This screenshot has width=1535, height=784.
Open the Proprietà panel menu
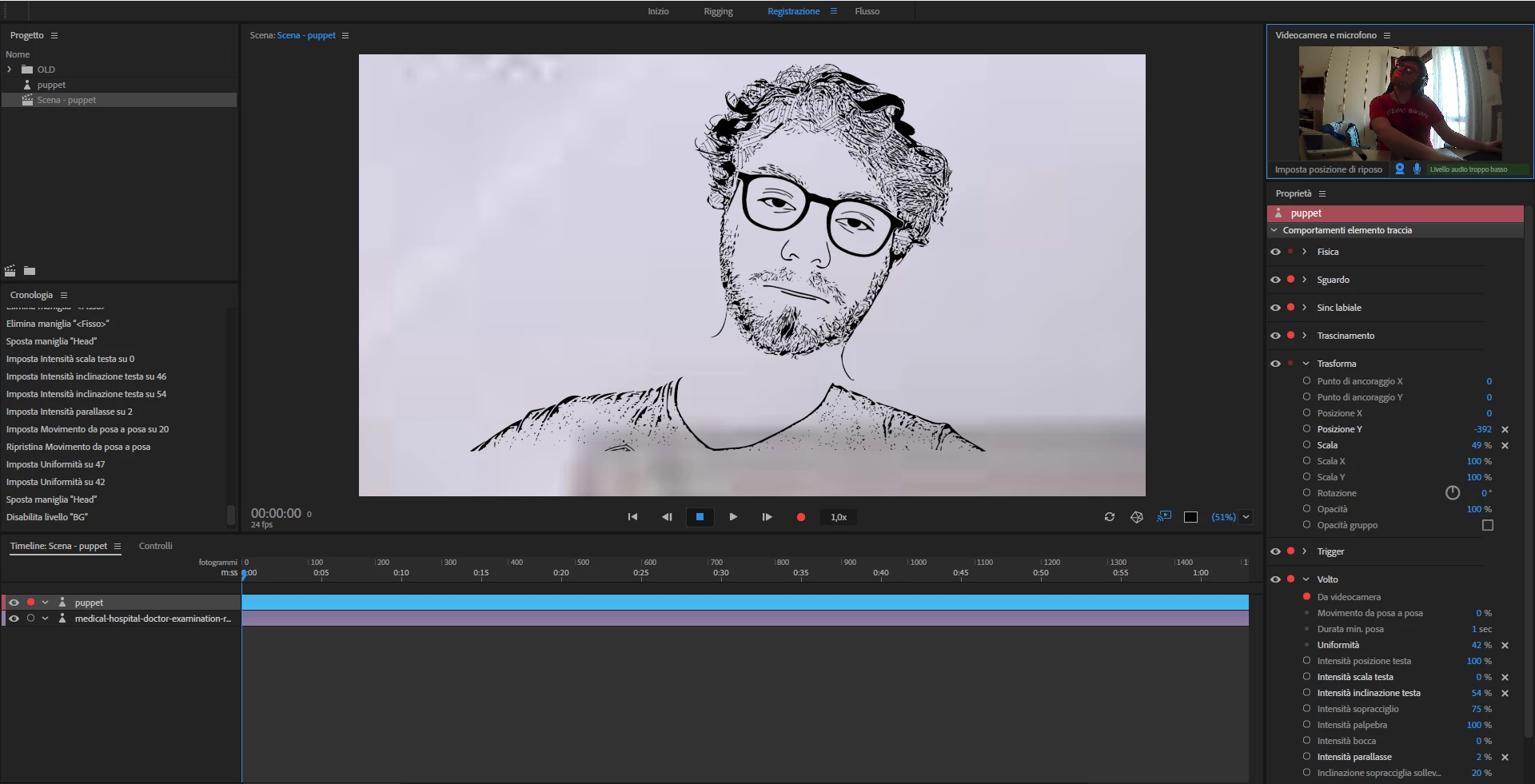(1322, 193)
